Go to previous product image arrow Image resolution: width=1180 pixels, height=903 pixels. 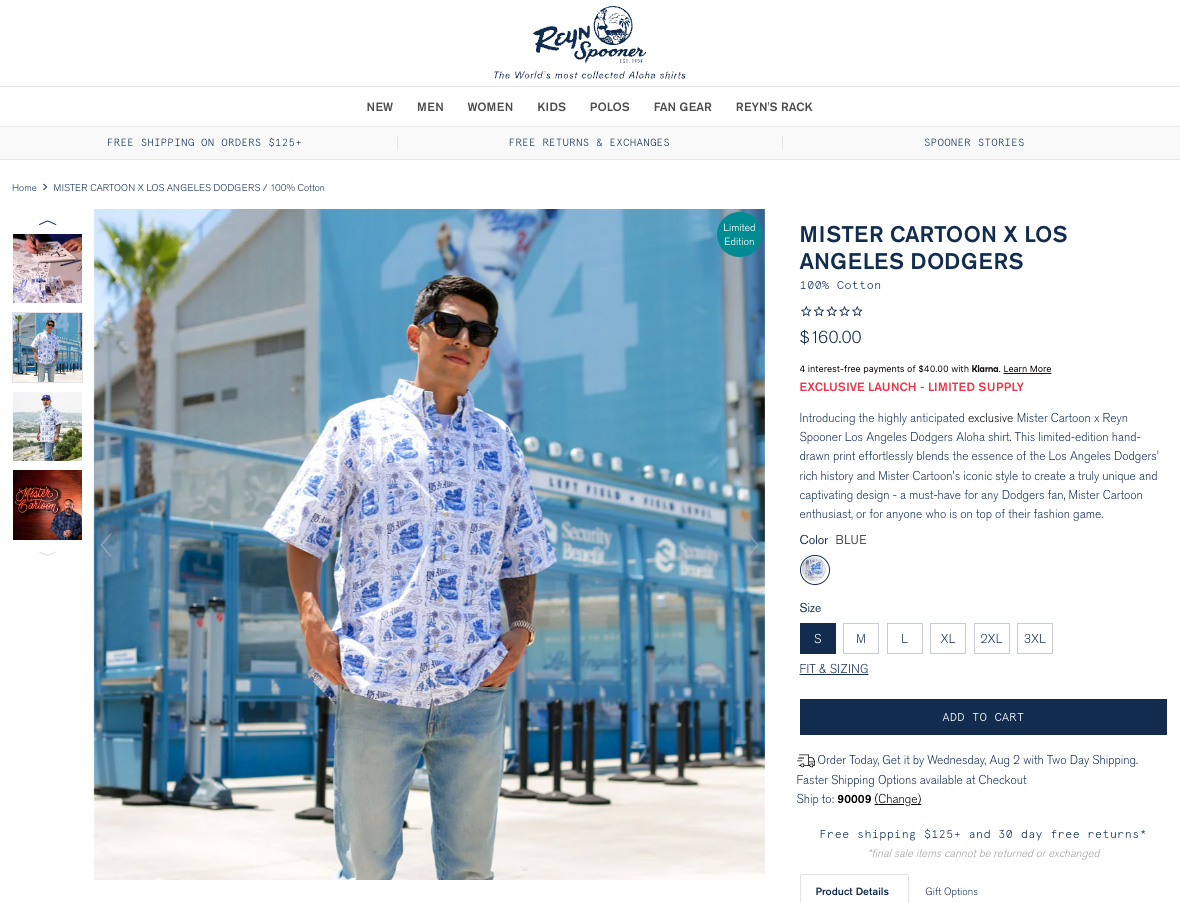[x=106, y=544]
